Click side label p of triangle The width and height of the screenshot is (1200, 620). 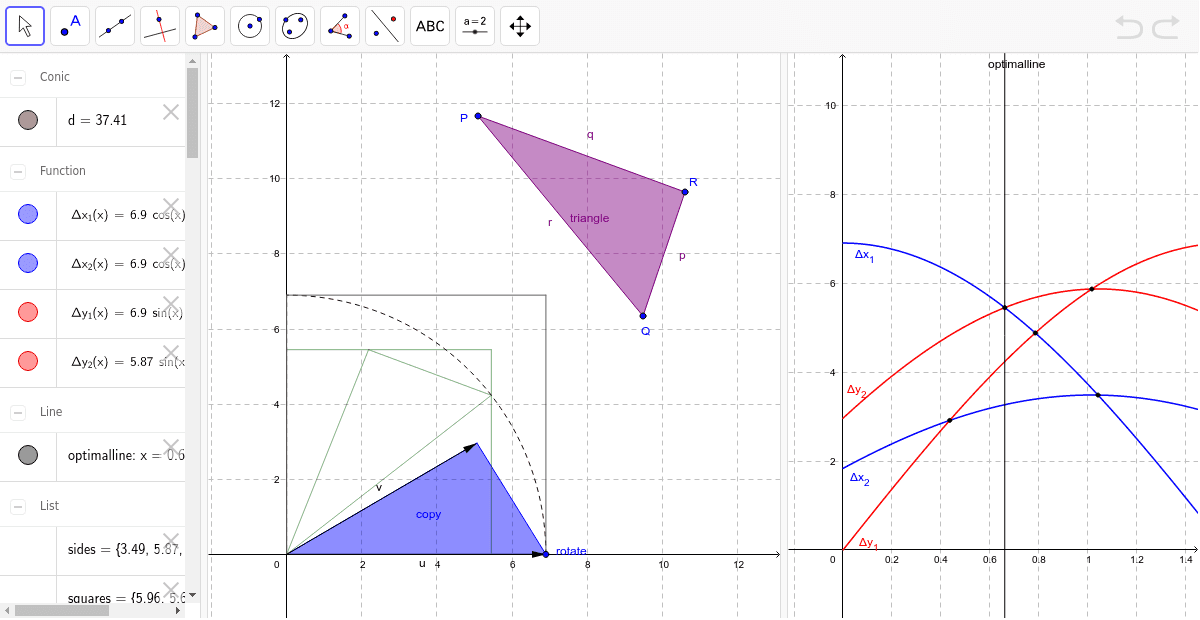point(682,256)
